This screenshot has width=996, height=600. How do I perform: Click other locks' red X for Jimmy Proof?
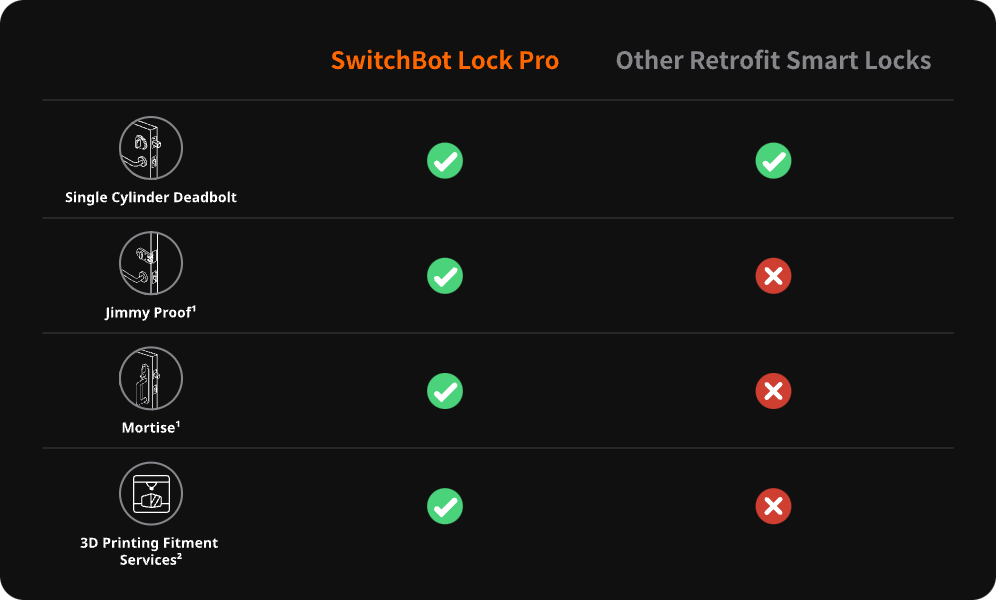pos(773,275)
